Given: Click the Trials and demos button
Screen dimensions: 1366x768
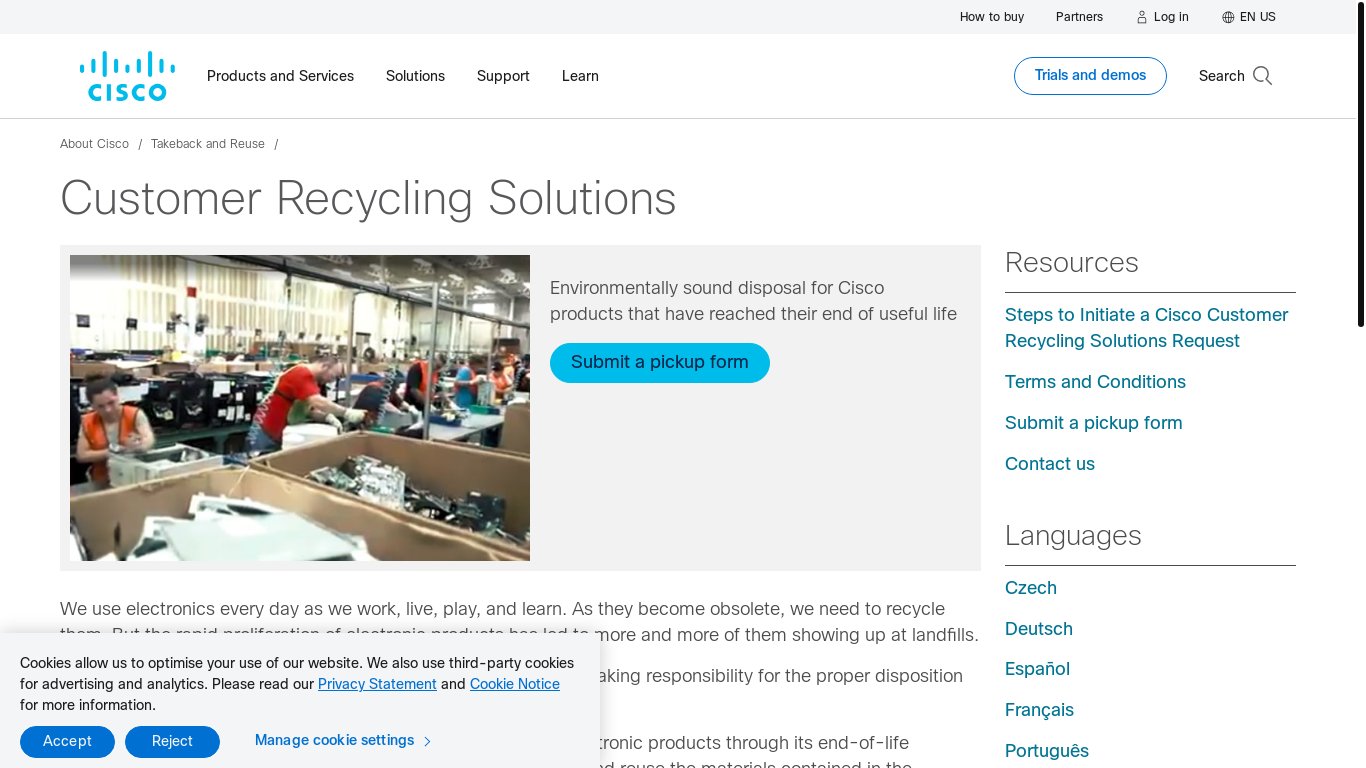Looking at the screenshot, I should 1090,76.
